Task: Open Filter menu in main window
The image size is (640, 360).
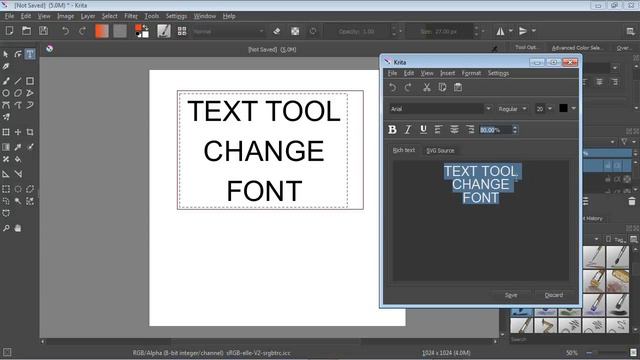Action: tap(131, 16)
